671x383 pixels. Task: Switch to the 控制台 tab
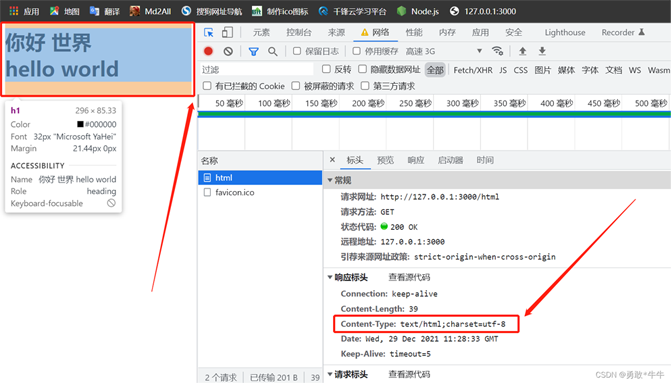click(x=299, y=33)
